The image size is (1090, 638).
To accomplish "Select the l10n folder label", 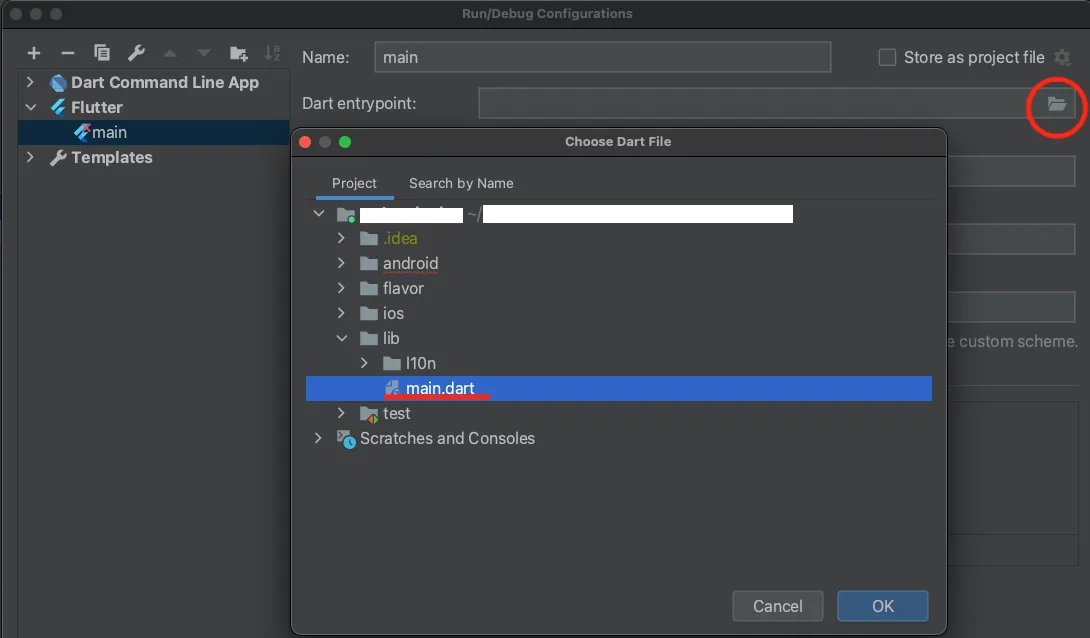I will (x=421, y=363).
